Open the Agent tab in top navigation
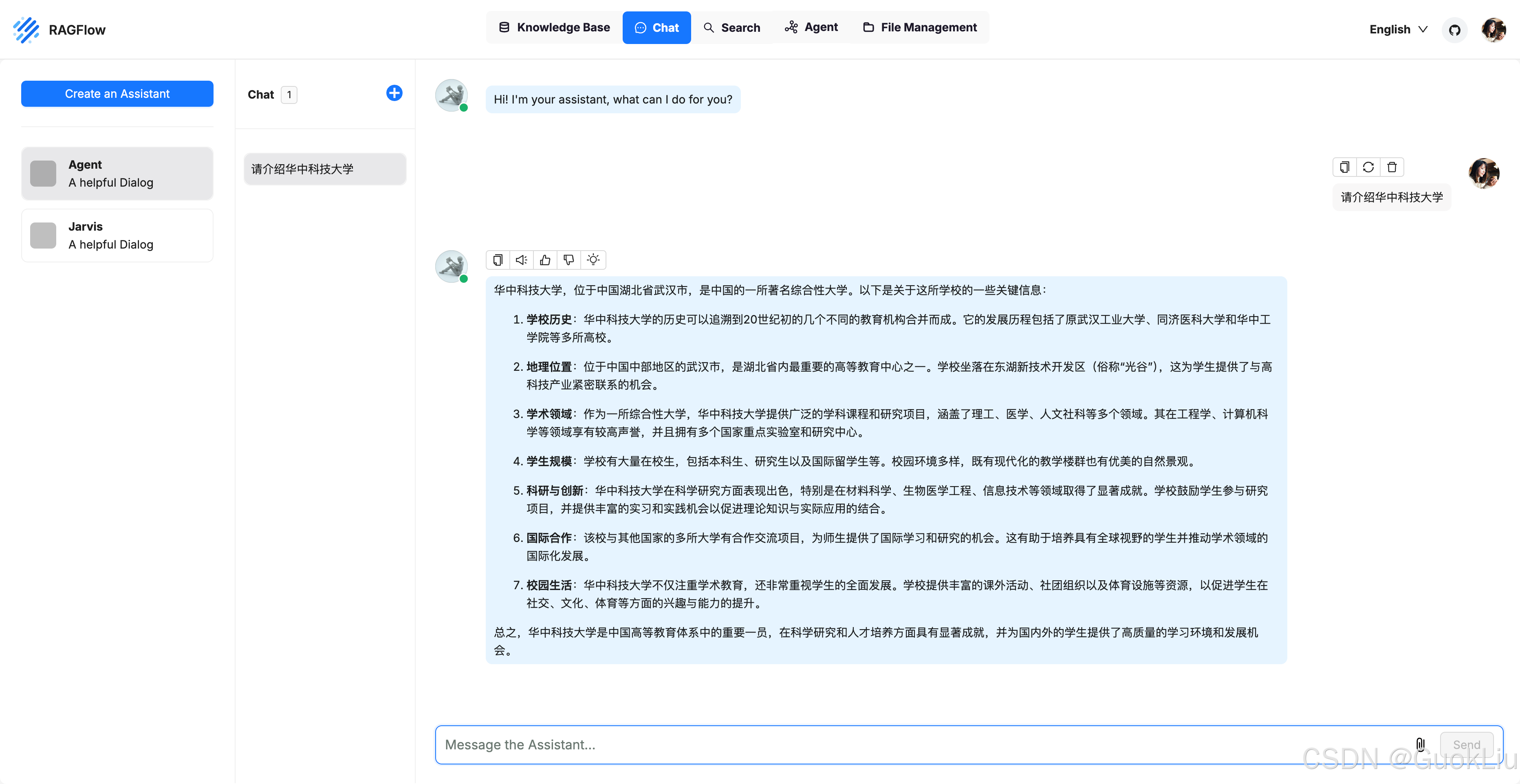Image resolution: width=1520 pixels, height=784 pixels. pyautogui.click(x=811, y=27)
